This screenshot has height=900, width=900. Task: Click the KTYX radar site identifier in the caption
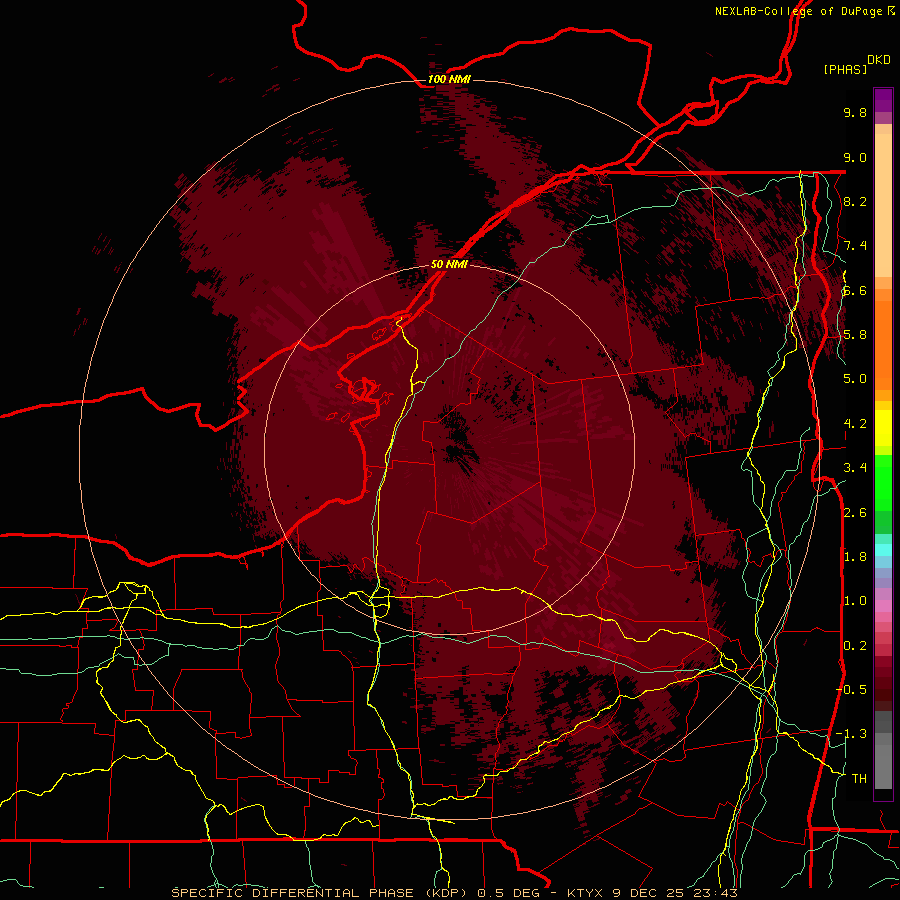(585, 893)
